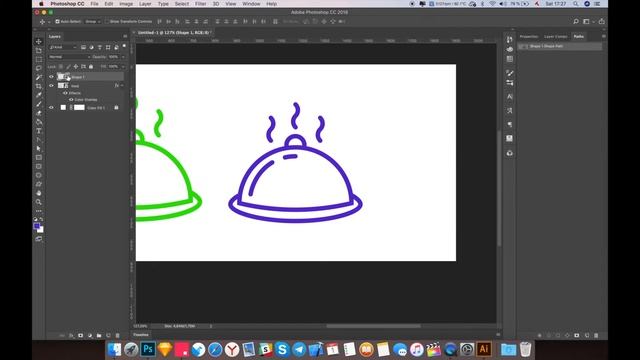Open the Layer menu
The height and width of the screenshot is (360, 640).
click(145, 4)
